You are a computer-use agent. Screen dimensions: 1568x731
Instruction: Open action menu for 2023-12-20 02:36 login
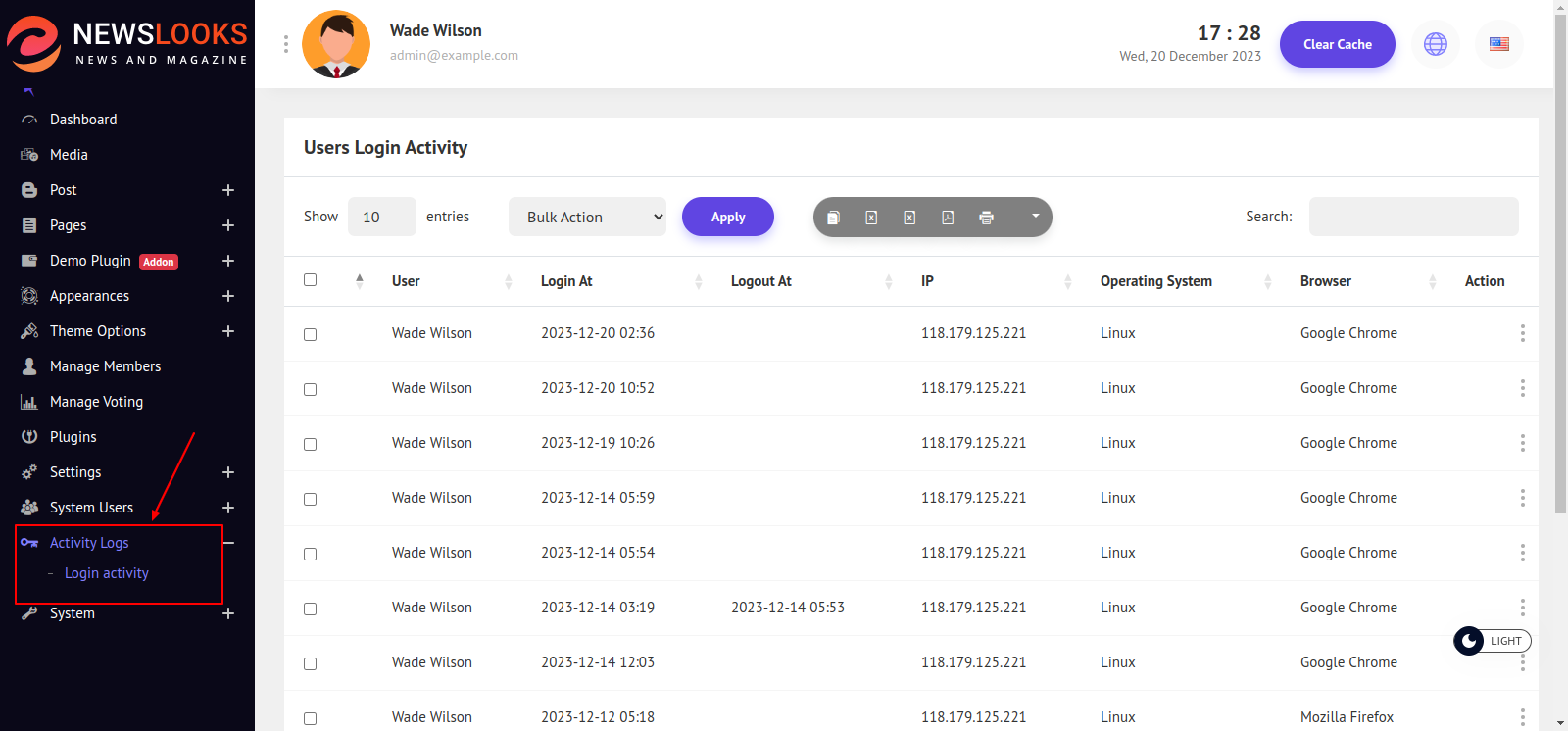pyautogui.click(x=1522, y=333)
